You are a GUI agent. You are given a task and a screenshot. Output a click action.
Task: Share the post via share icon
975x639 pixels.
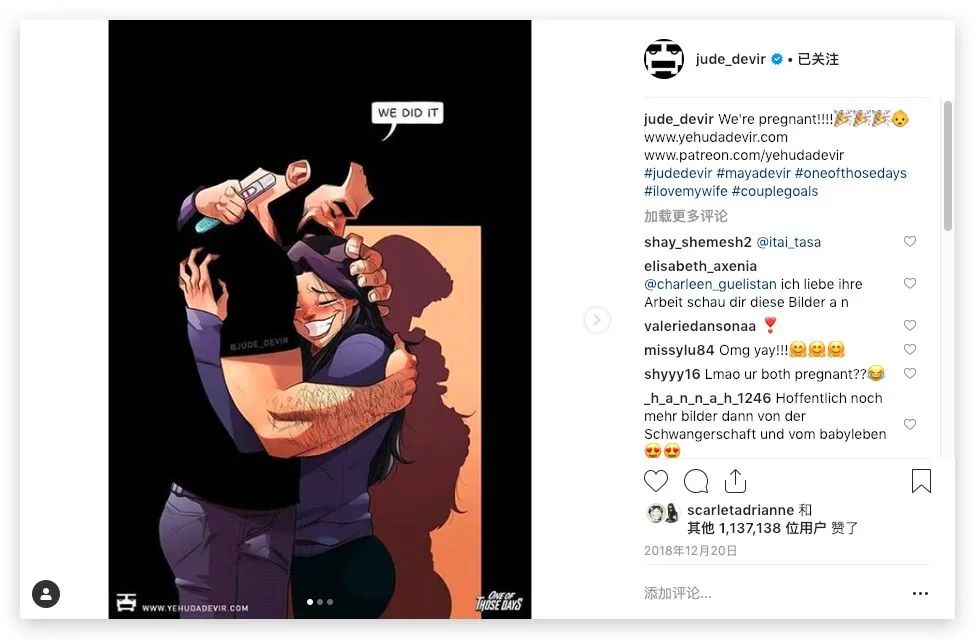click(x=735, y=481)
